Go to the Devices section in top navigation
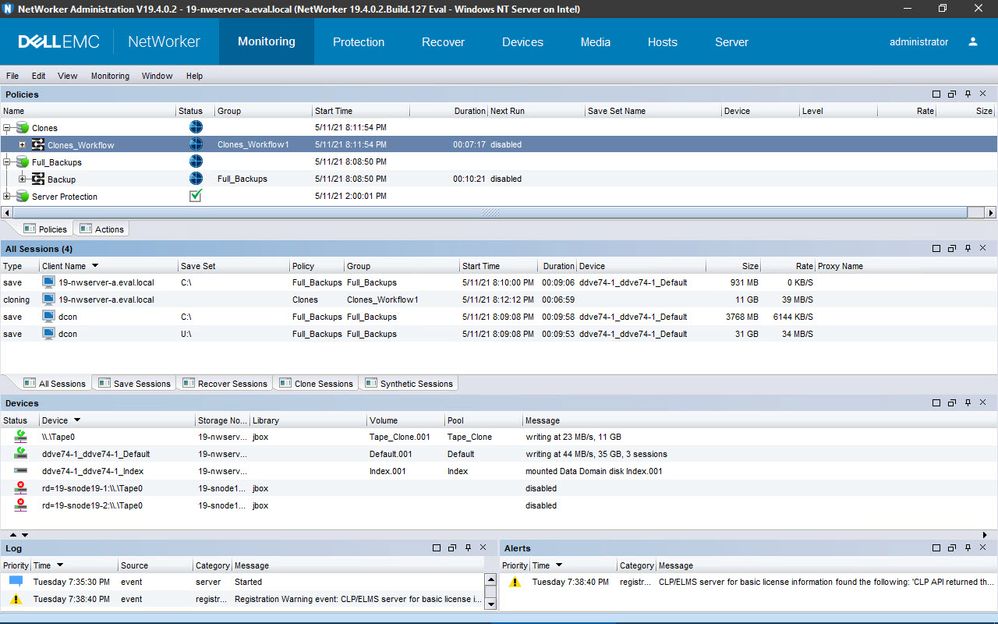Image resolution: width=998 pixels, height=624 pixels. 523,42
